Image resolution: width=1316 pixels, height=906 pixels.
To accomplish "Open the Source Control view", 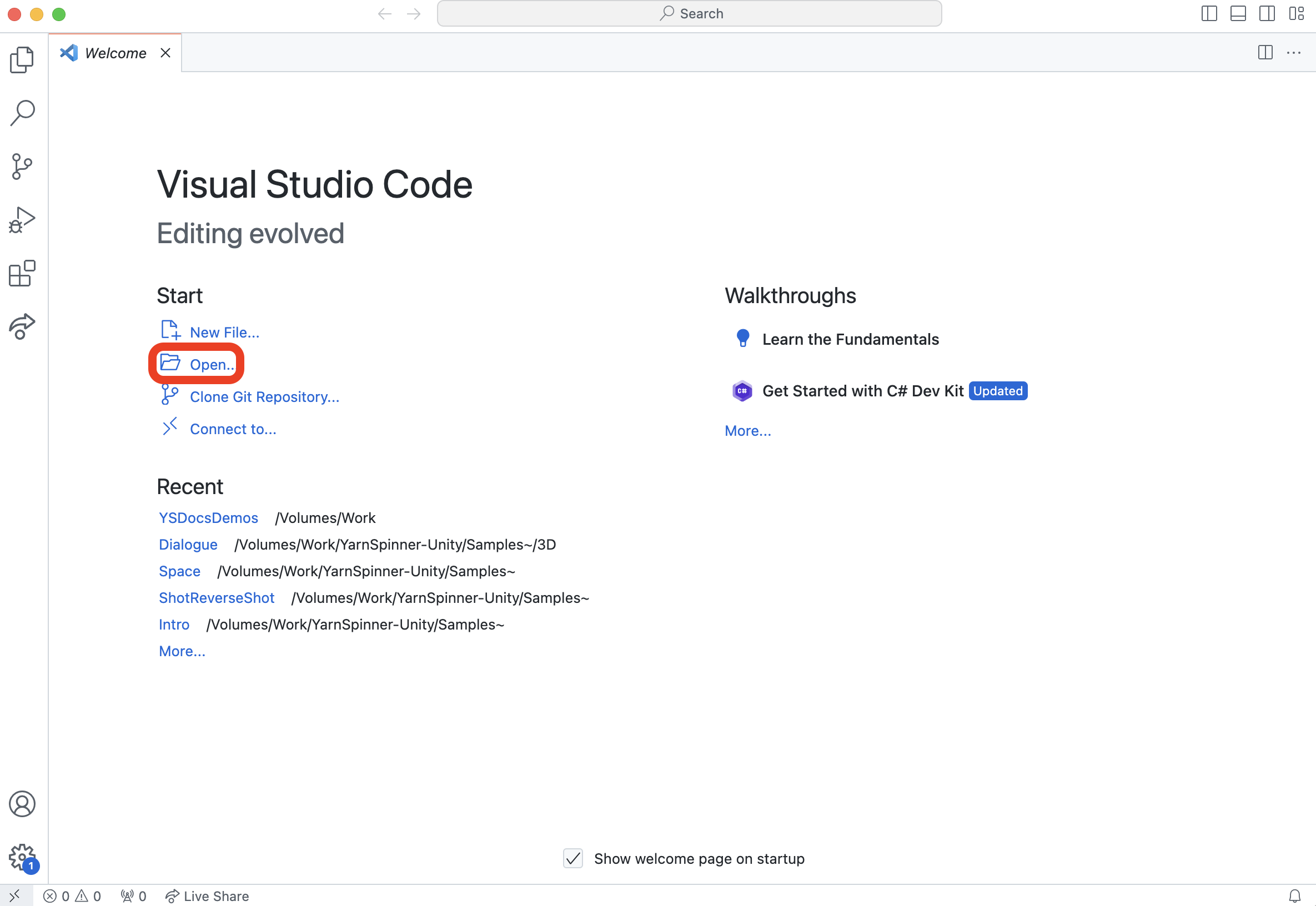I will [22, 167].
